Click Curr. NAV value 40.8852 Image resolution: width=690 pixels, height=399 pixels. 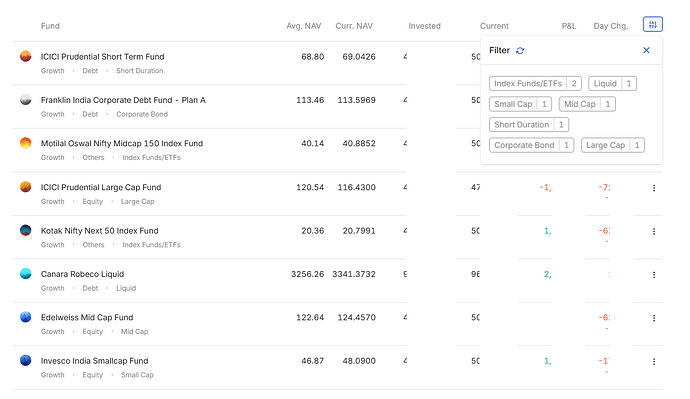click(359, 143)
